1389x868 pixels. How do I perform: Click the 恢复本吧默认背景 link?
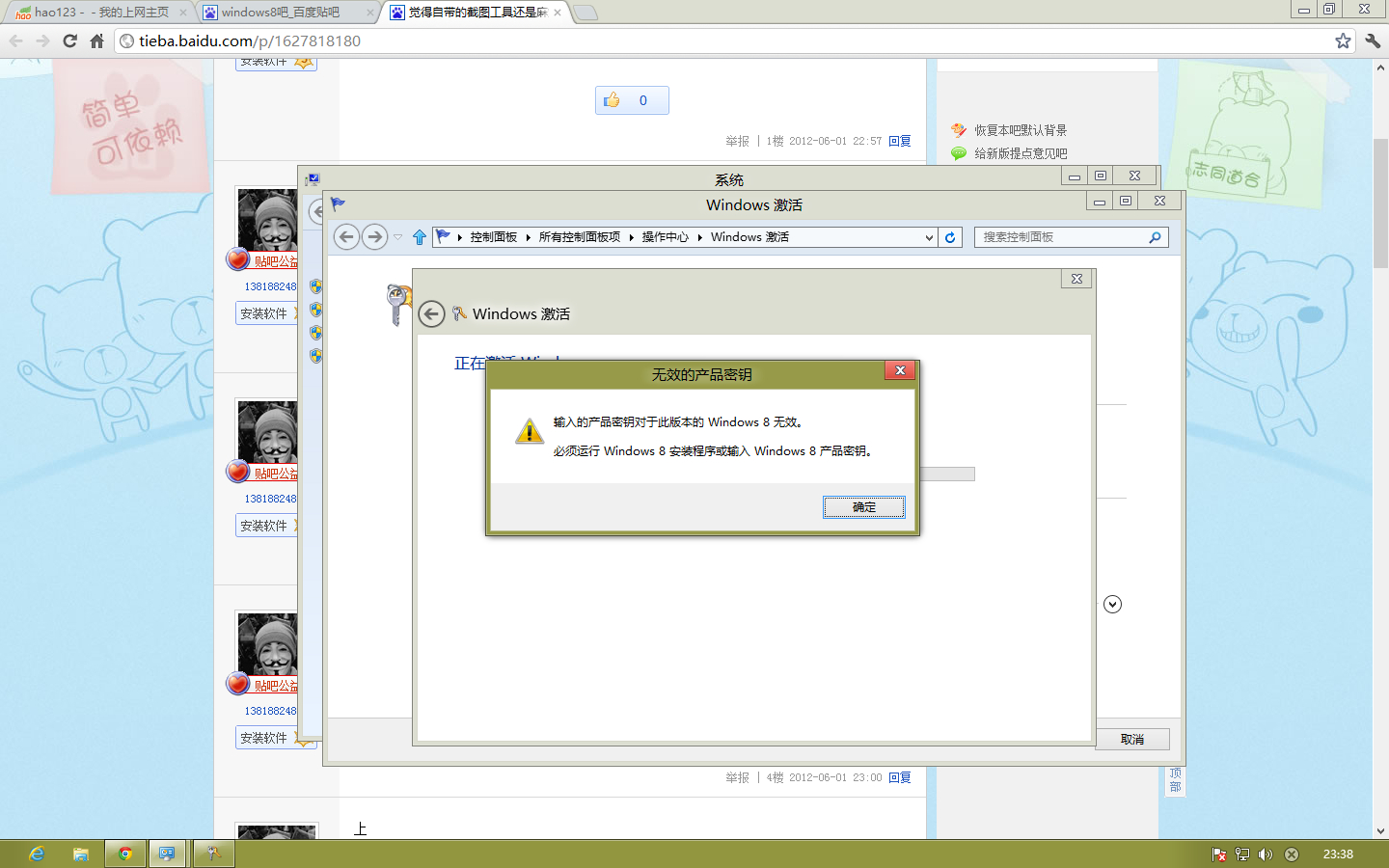(x=1021, y=130)
